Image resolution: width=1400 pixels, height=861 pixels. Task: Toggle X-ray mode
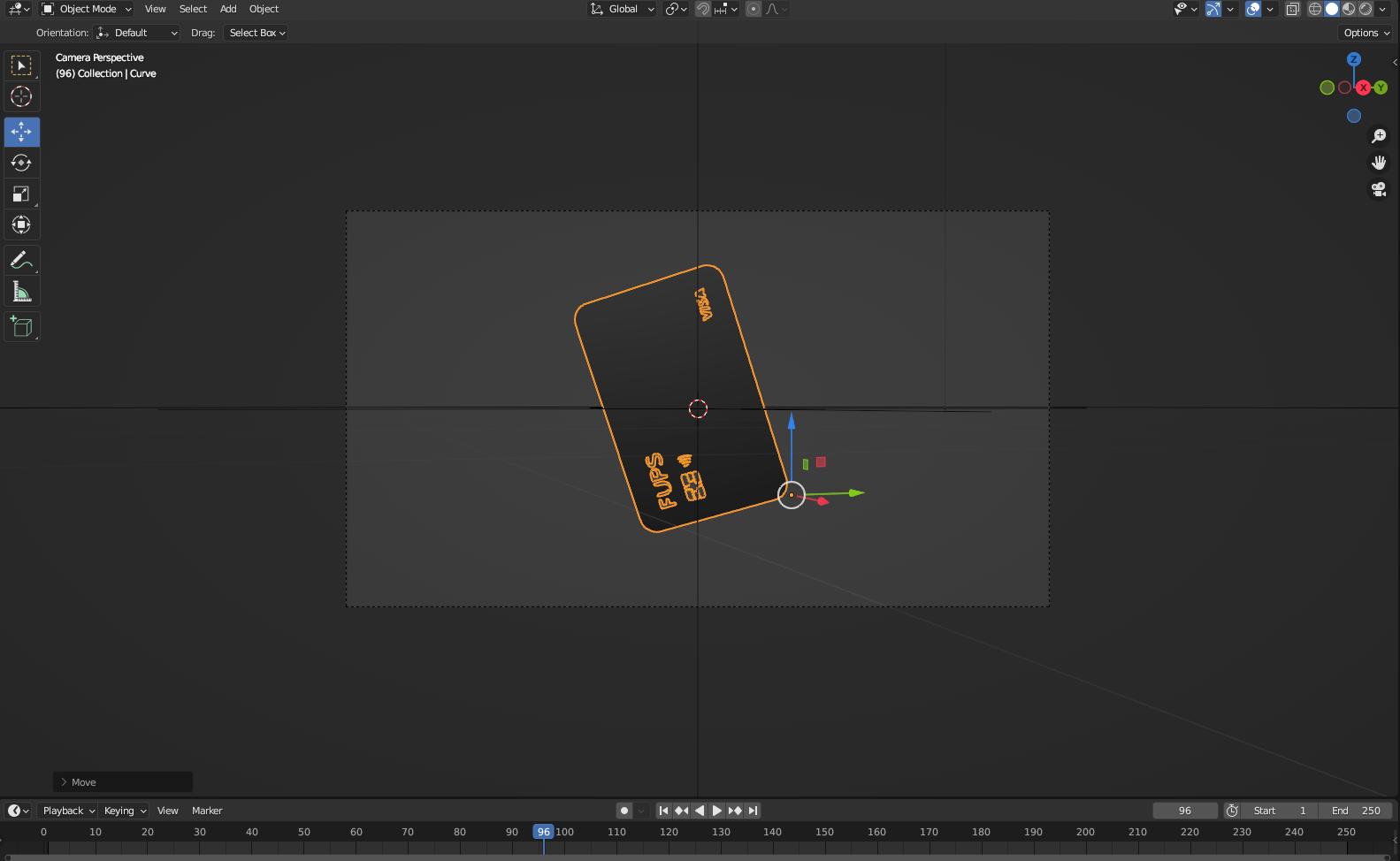click(x=1292, y=9)
